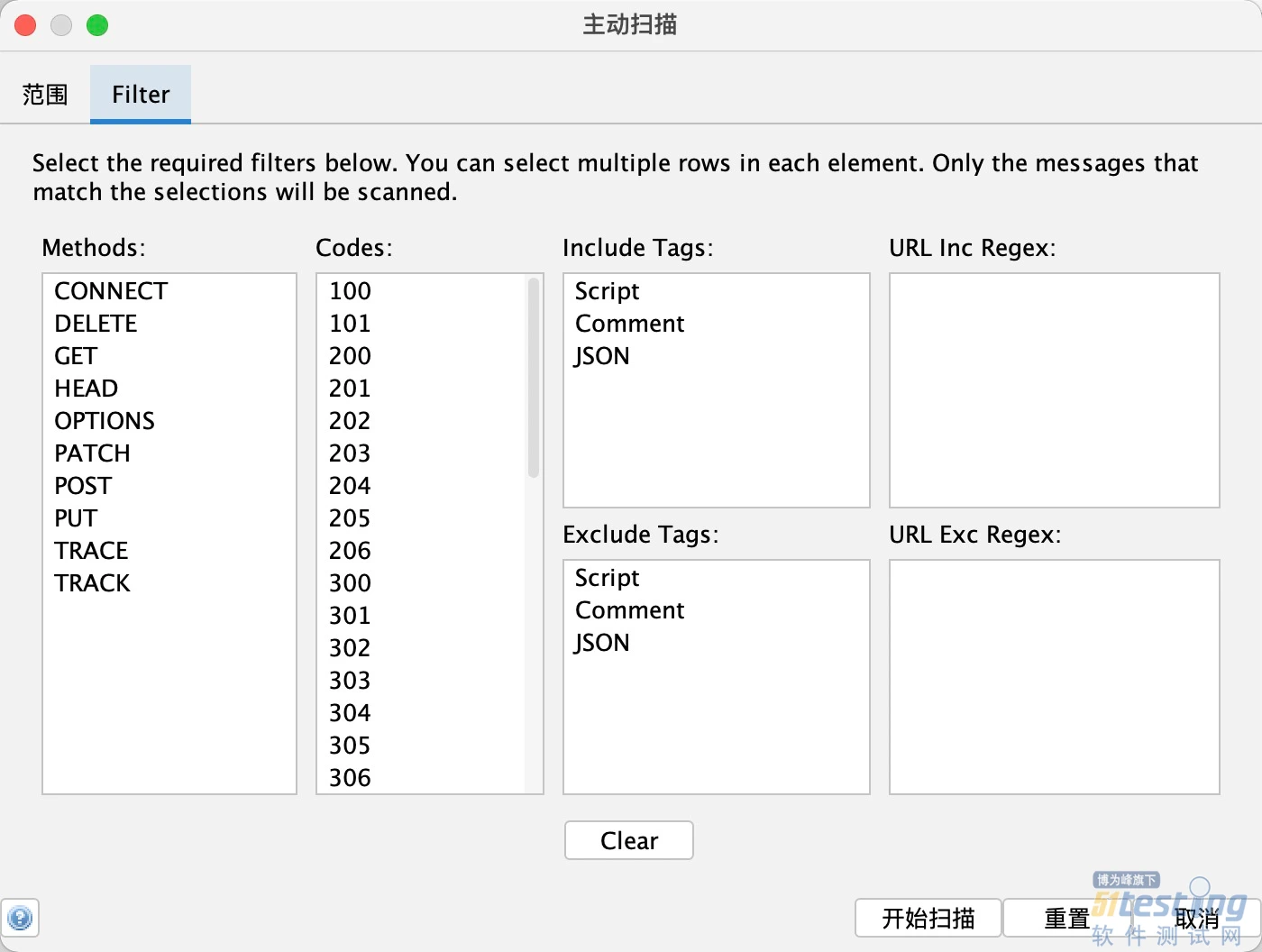Click the Codes list scrollbar thumb
Screen dimensions: 1262x952
534,379
